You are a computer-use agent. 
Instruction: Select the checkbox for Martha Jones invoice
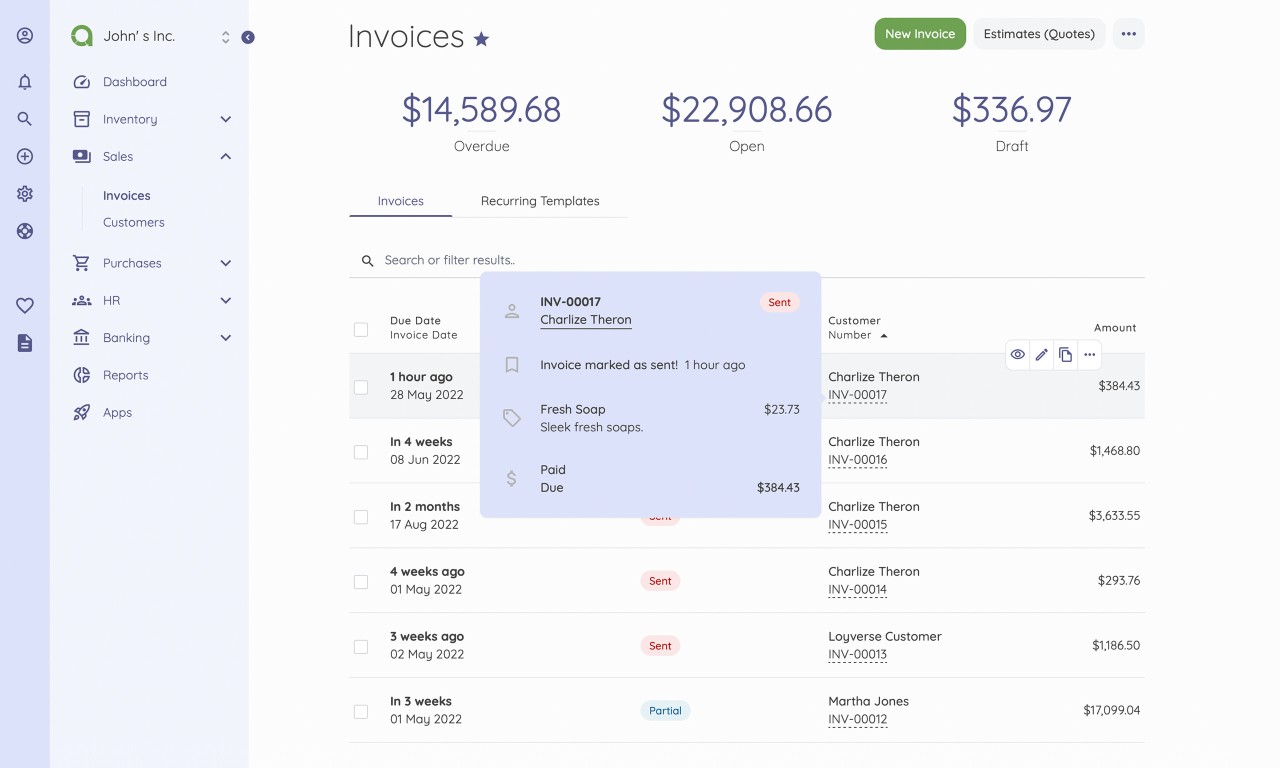tap(361, 711)
